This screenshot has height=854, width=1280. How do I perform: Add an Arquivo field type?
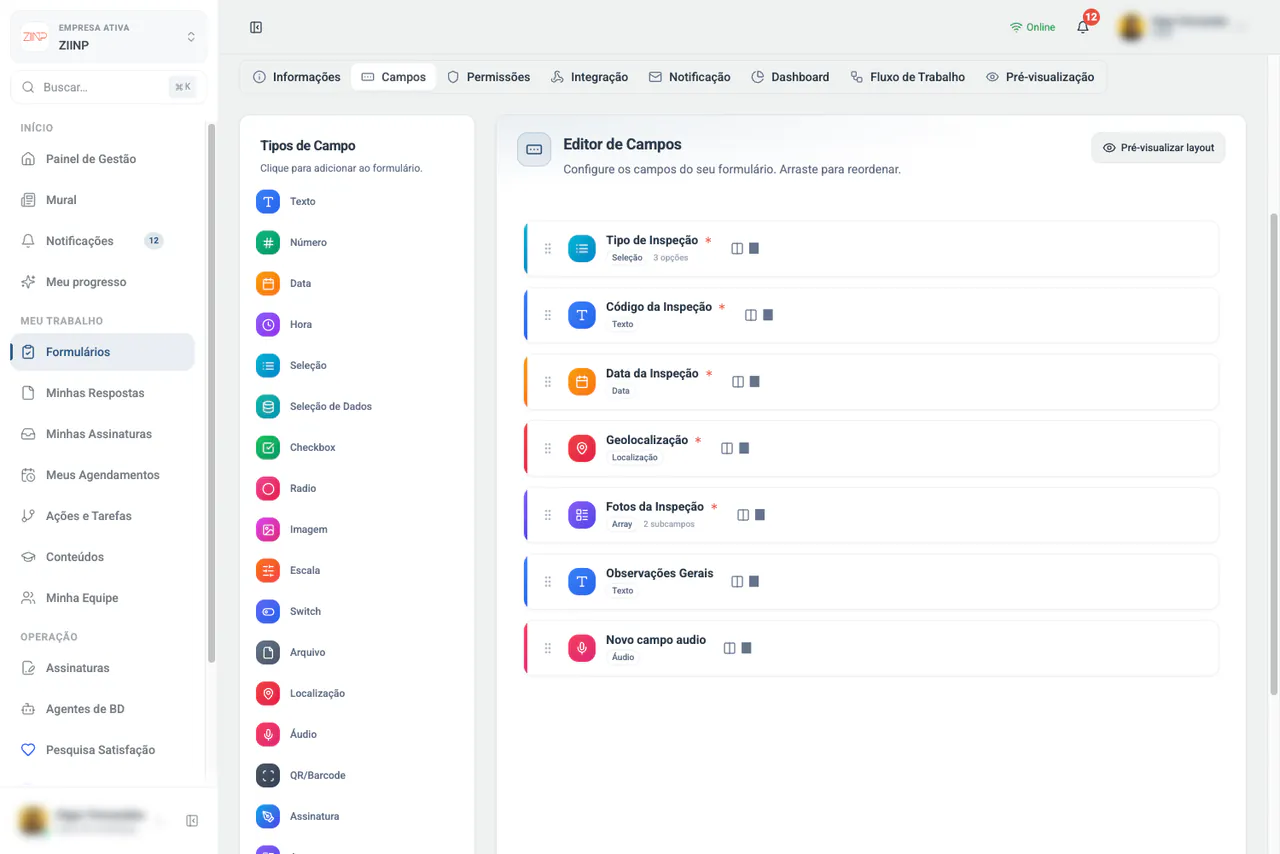click(x=291, y=652)
